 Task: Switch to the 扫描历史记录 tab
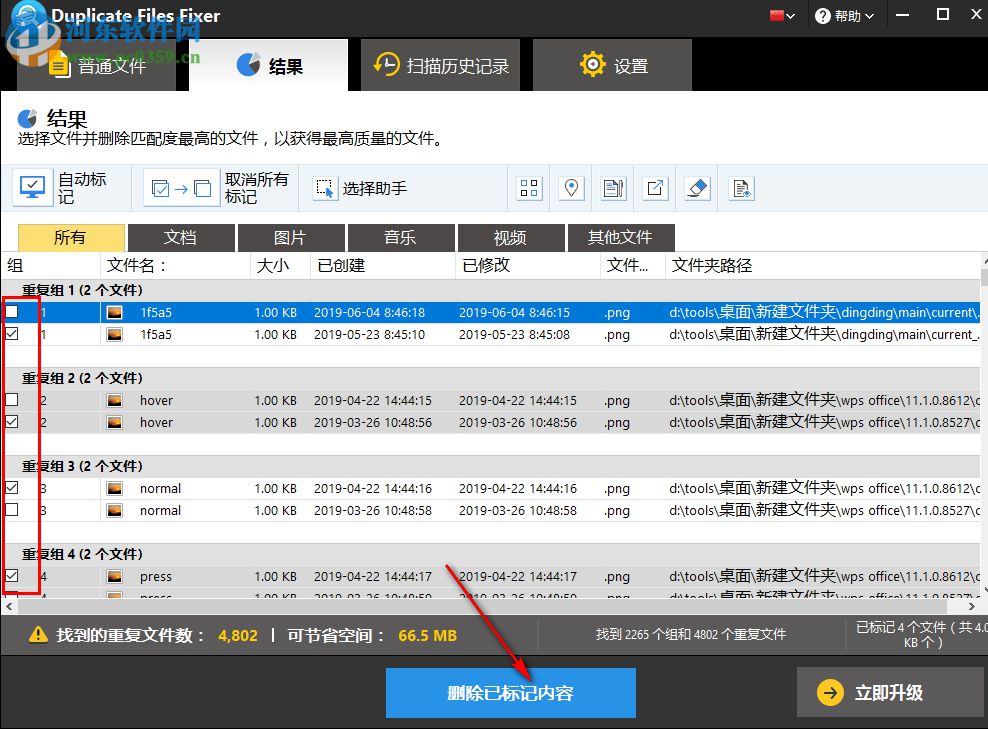[440, 64]
